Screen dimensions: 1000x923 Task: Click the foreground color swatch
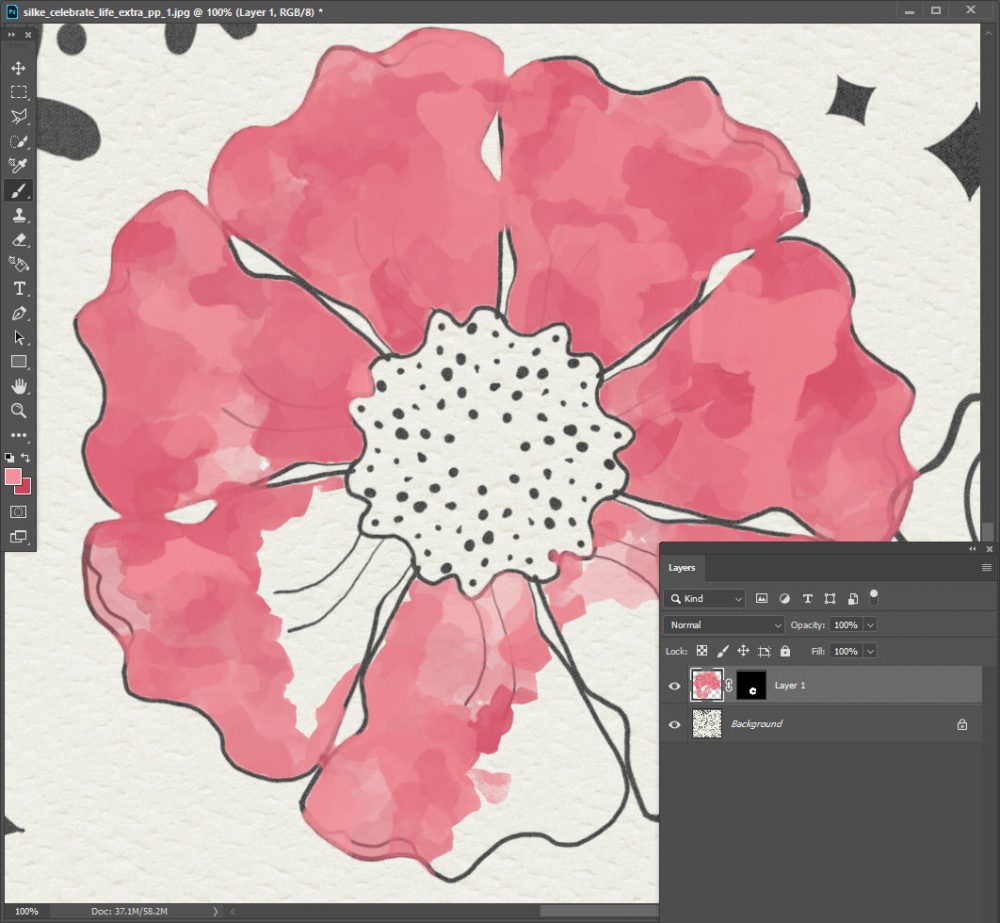(x=14, y=477)
